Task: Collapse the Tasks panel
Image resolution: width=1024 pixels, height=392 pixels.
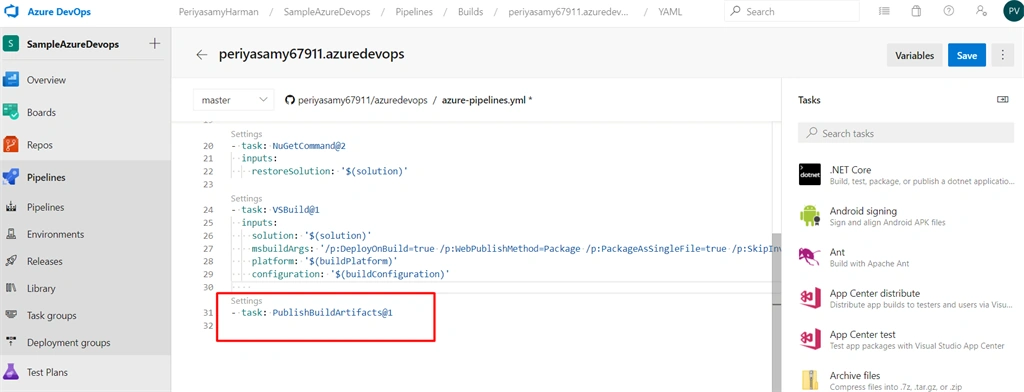Action: click(1002, 100)
